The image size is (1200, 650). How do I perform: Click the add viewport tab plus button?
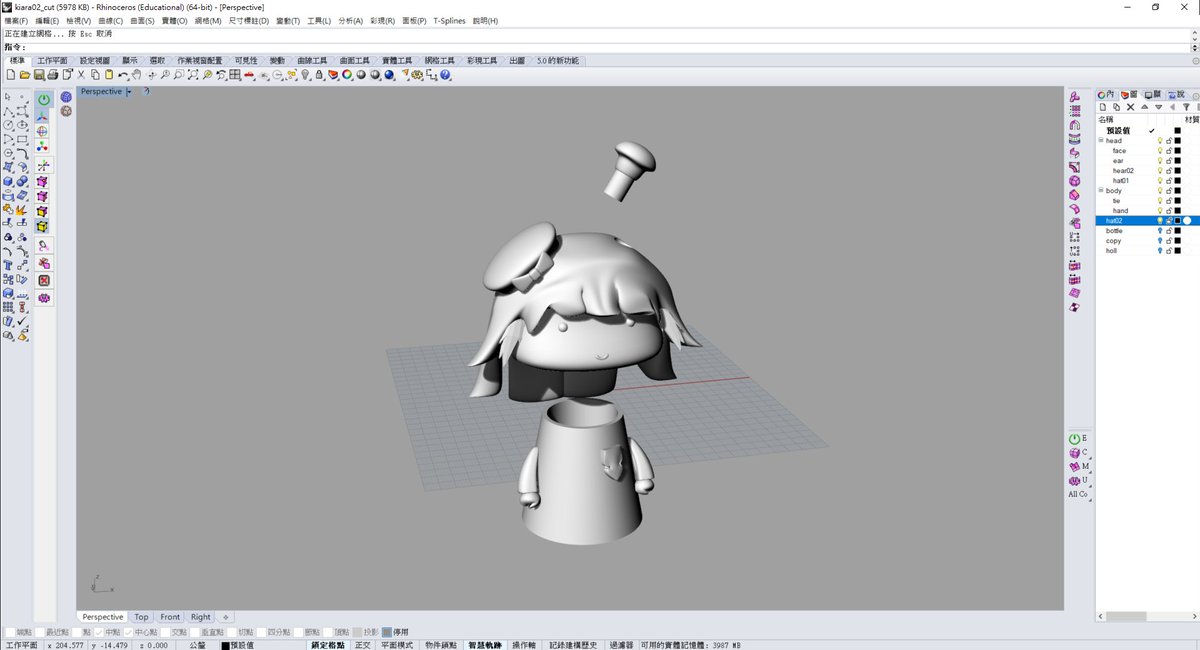226,617
